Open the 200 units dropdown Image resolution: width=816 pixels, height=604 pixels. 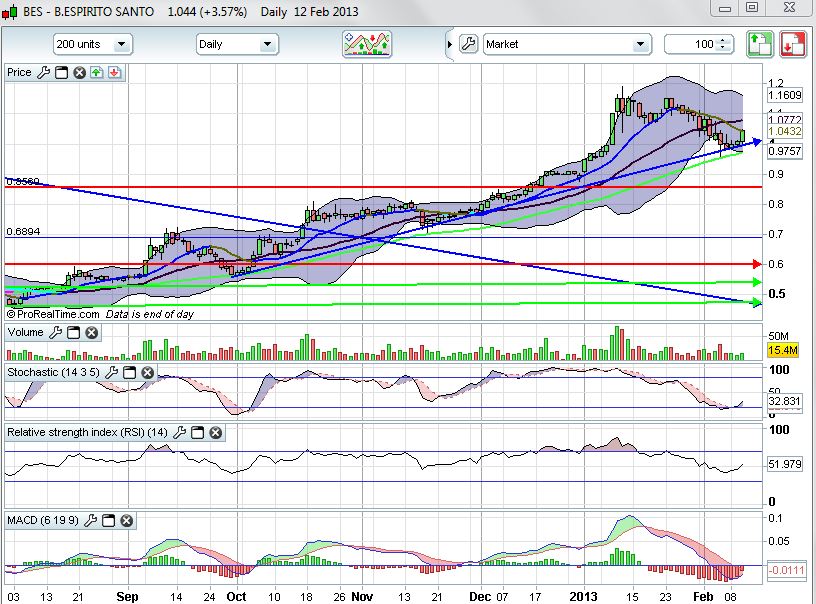point(93,44)
